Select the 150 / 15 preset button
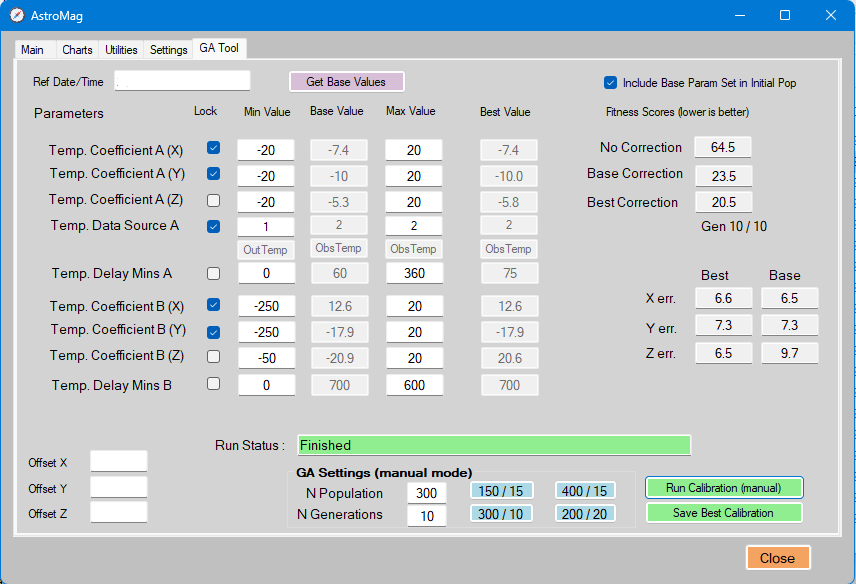This screenshot has height=584, width=856. click(x=502, y=490)
